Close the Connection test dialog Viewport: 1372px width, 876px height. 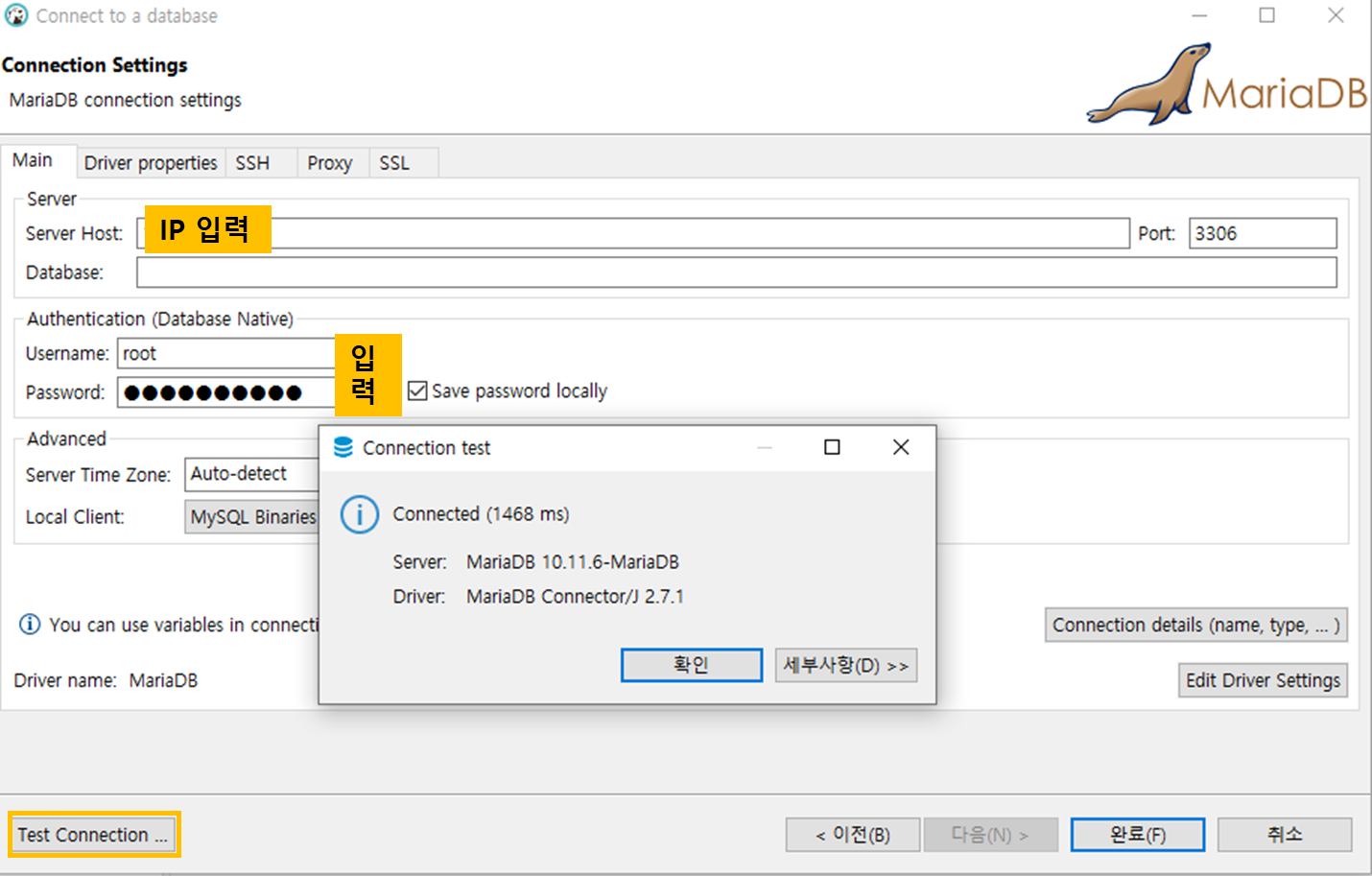(x=901, y=447)
